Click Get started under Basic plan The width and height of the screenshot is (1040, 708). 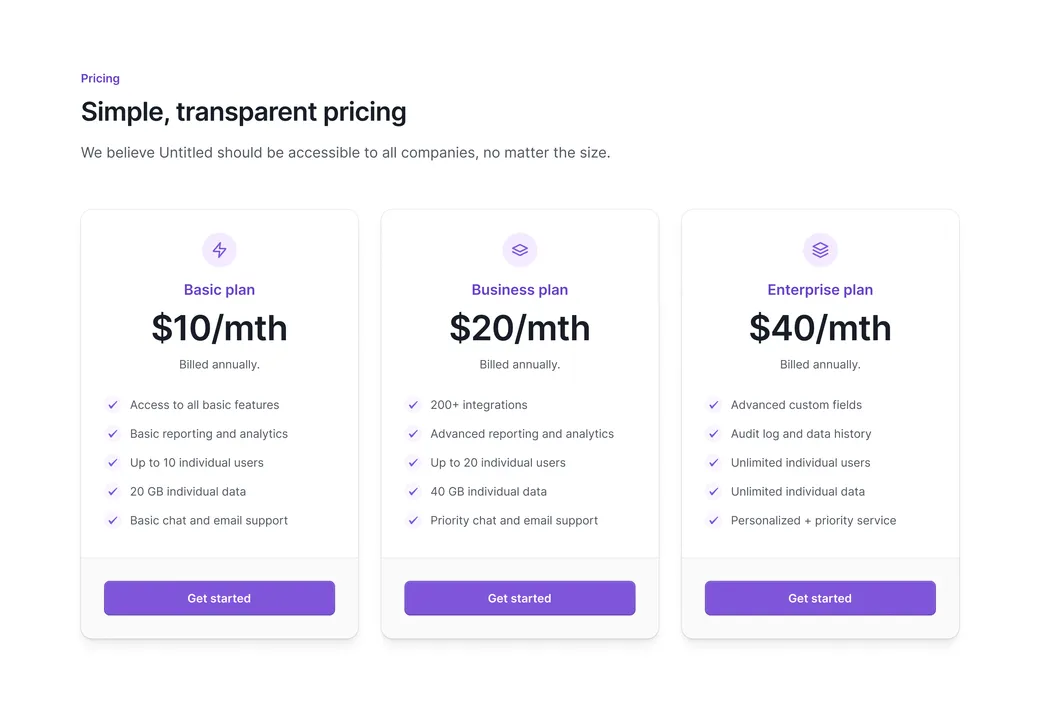click(x=219, y=598)
